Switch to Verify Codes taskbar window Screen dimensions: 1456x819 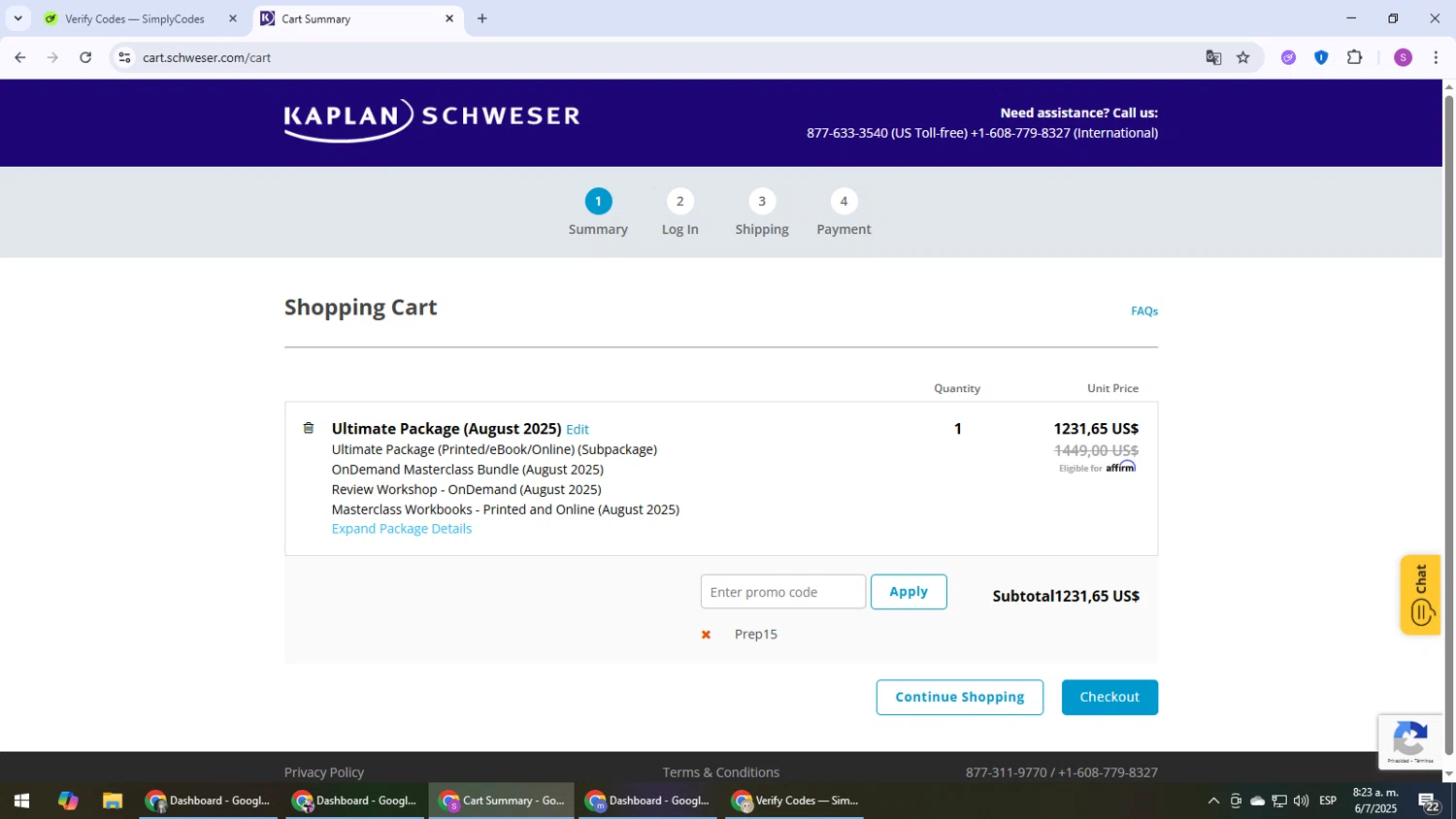point(795,801)
